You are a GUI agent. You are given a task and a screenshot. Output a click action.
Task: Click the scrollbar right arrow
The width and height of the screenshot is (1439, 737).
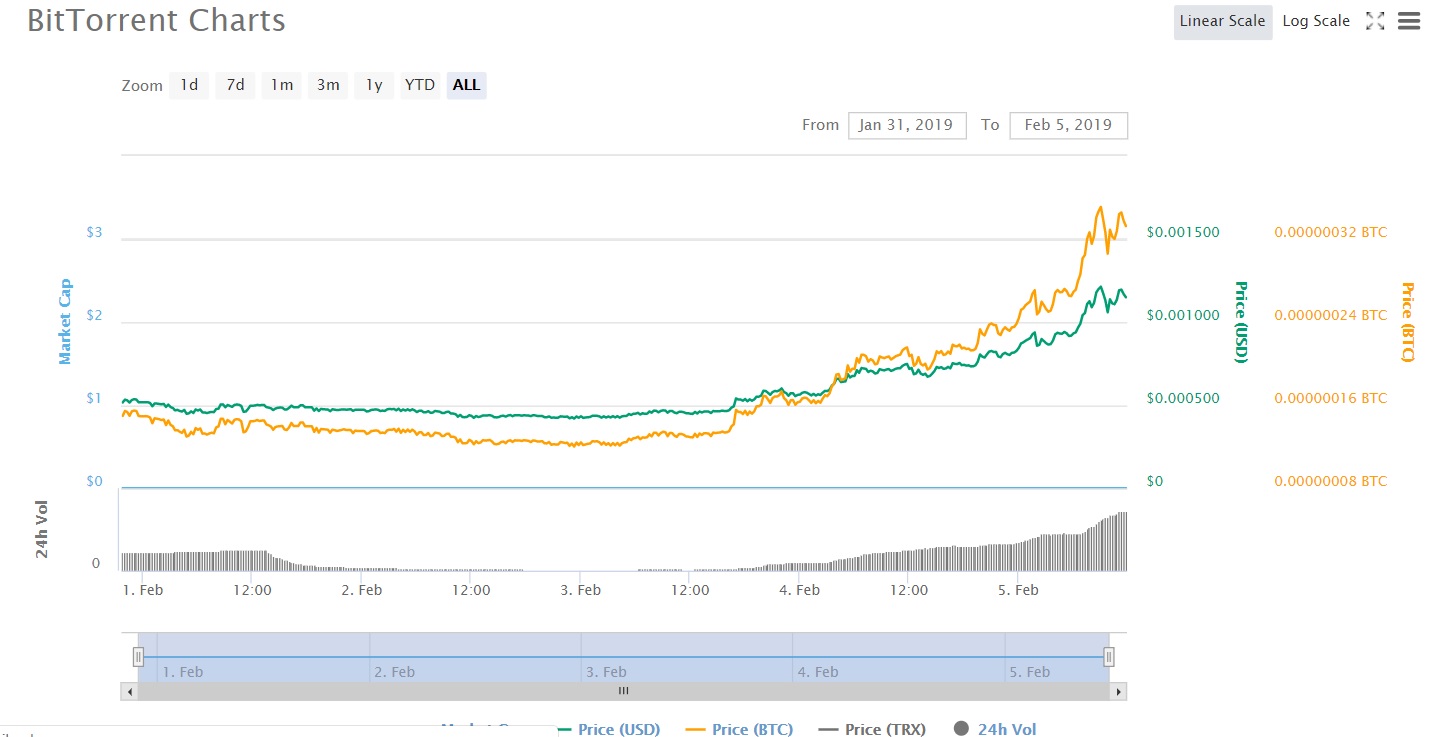pyautogui.click(x=1119, y=691)
